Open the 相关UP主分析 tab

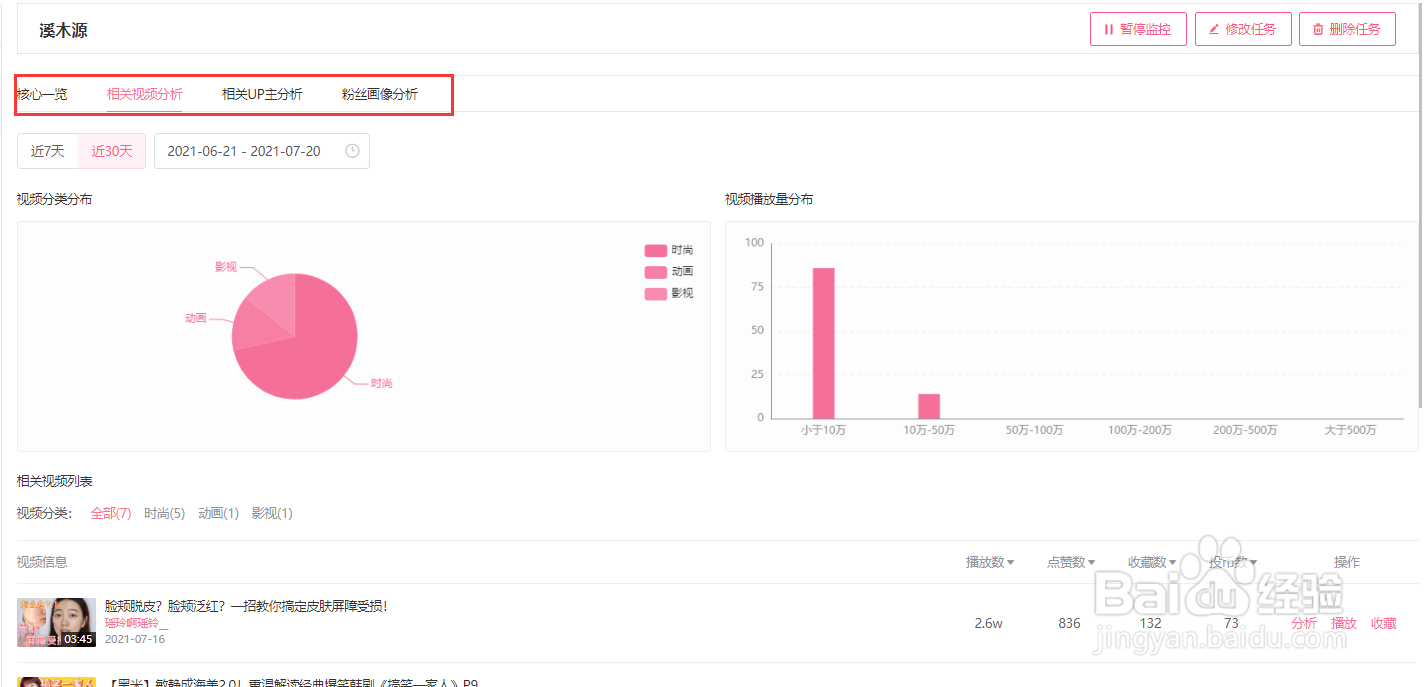[262, 94]
